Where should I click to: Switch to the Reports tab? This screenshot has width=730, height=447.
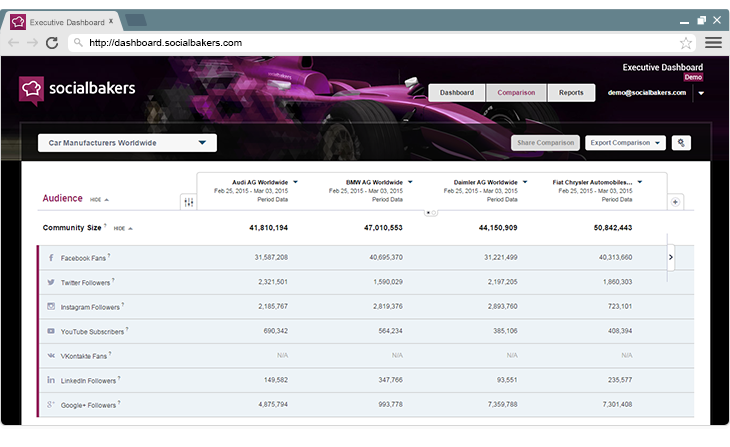pyautogui.click(x=571, y=93)
